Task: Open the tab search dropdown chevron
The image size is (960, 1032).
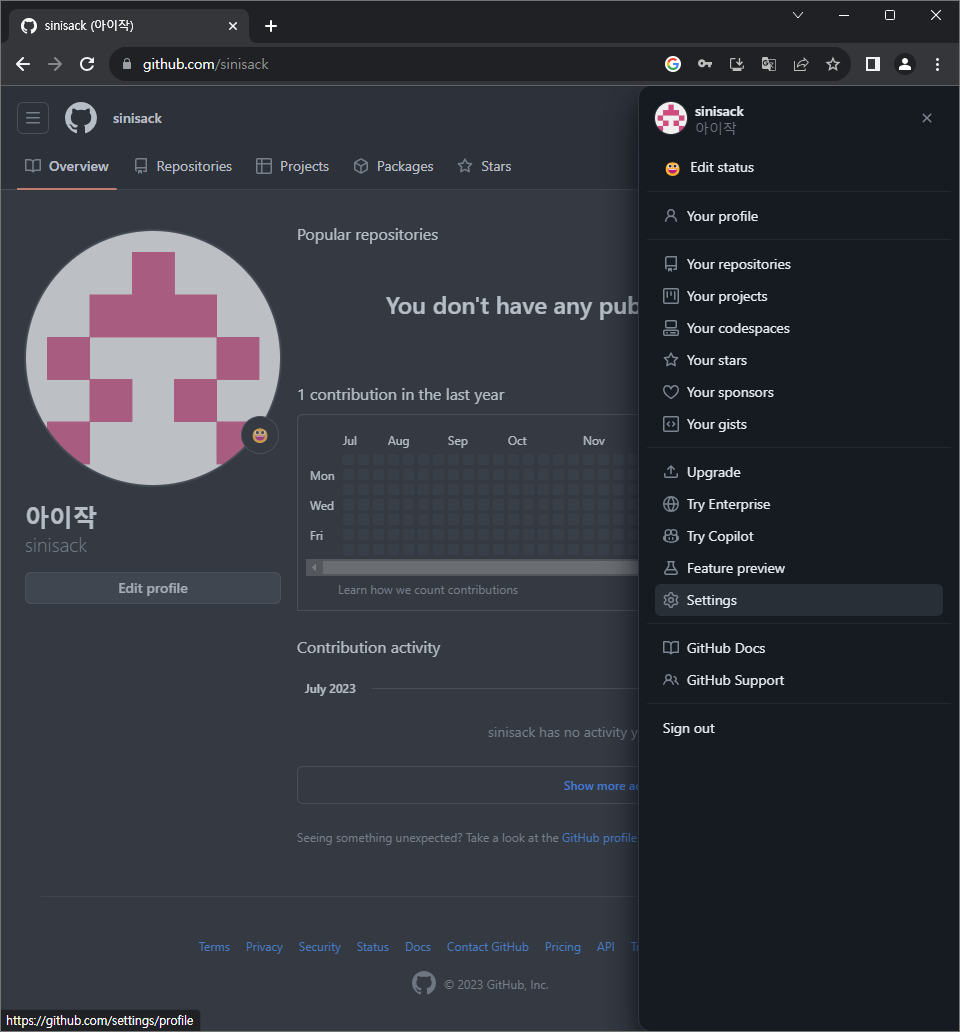Action: (797, 15)
